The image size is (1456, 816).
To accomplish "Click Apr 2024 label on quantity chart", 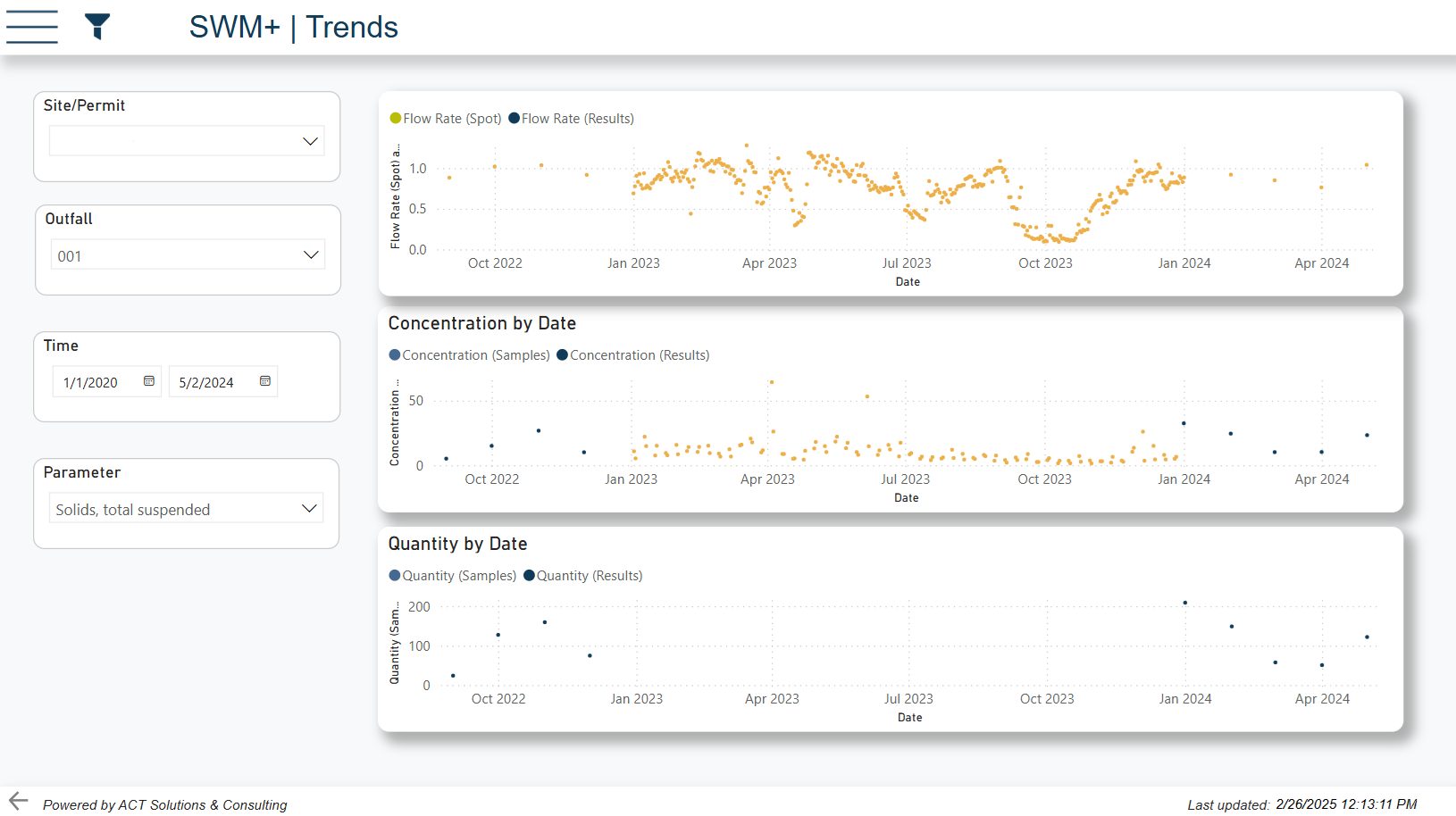I will [x=1322, y=699].
